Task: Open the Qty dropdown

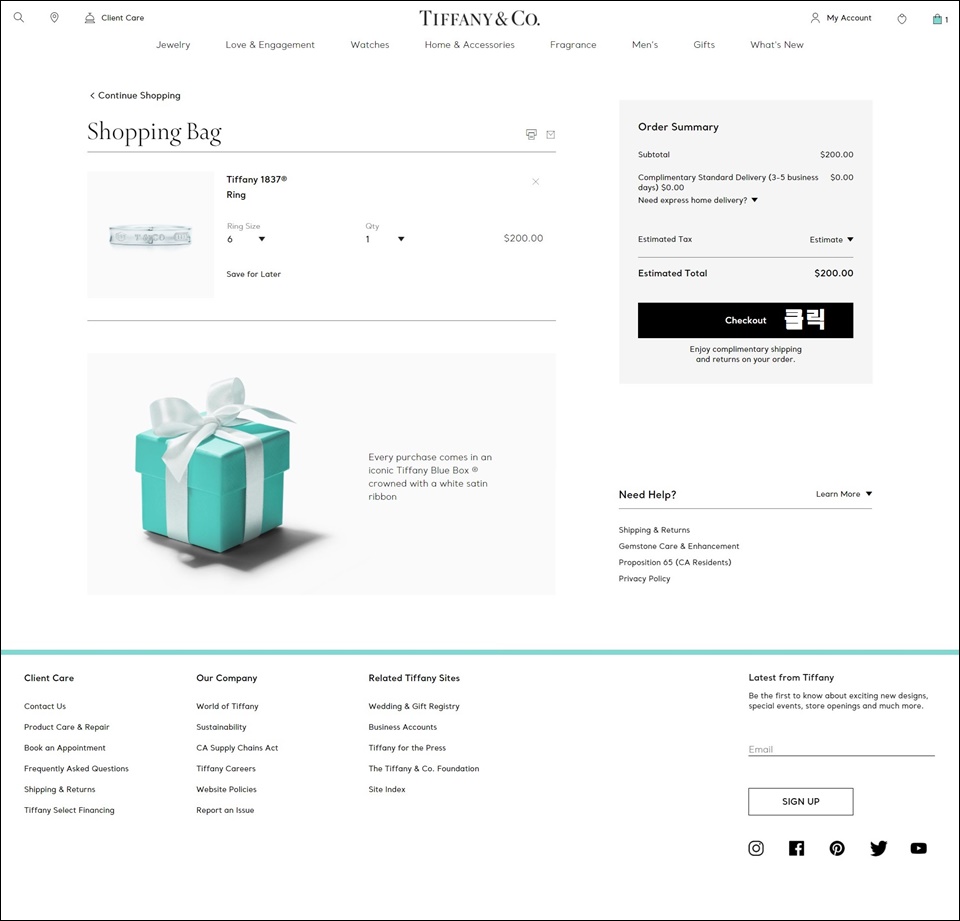Action: pos(385,239)
